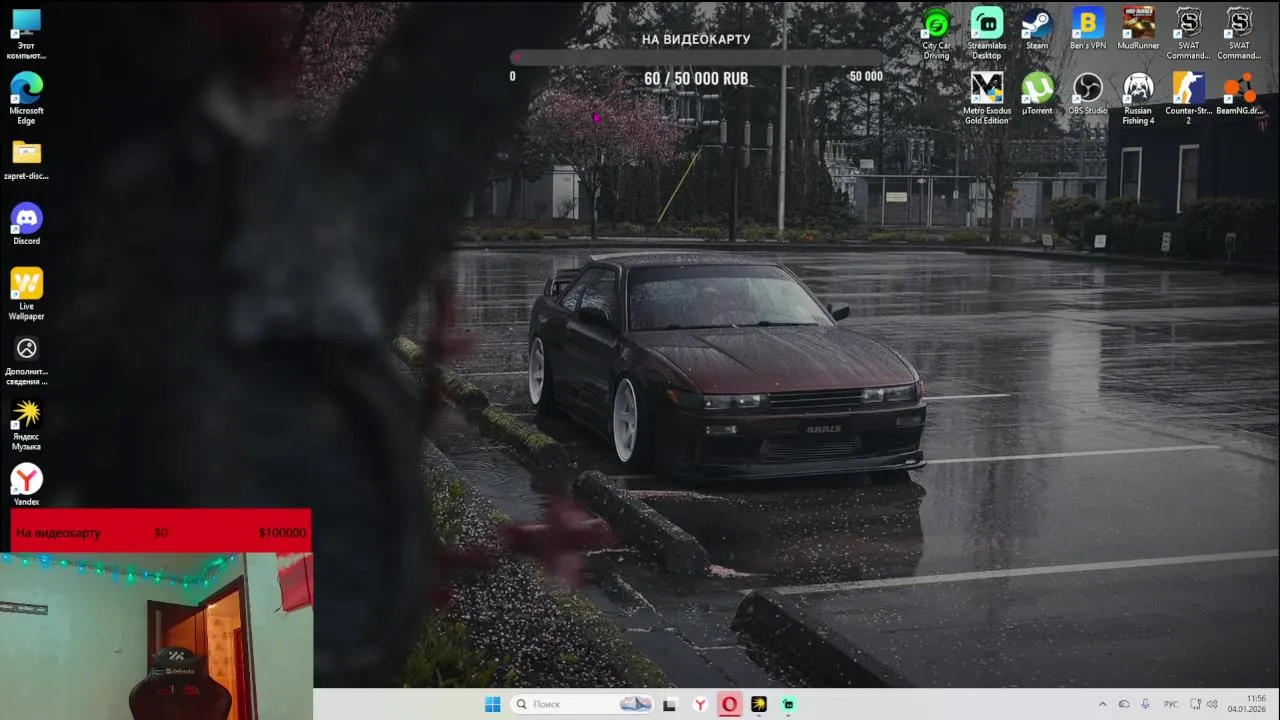Select the Steam desktop icon

[x=1037, y=28]
